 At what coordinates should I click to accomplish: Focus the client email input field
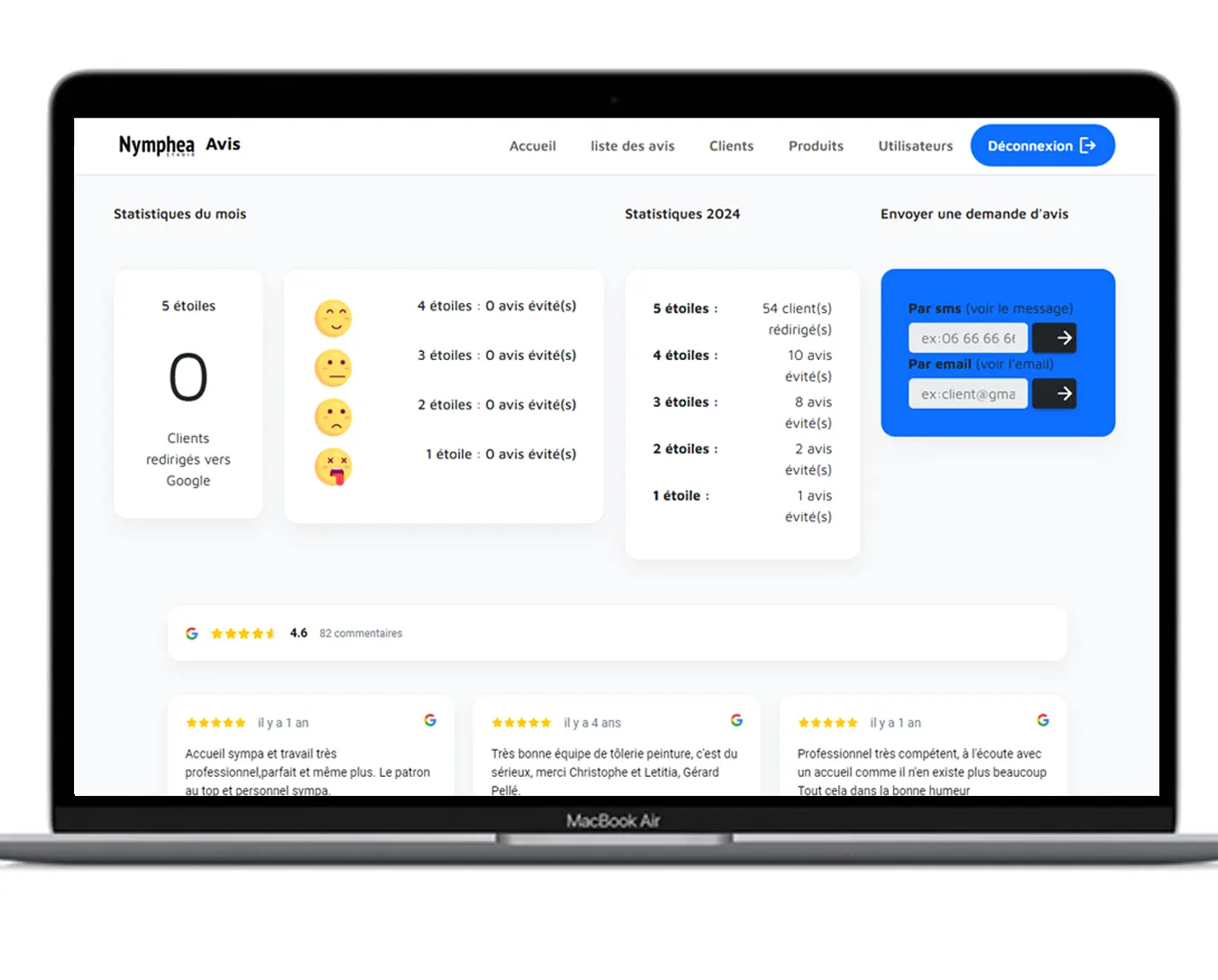click(x=967, y=394)
